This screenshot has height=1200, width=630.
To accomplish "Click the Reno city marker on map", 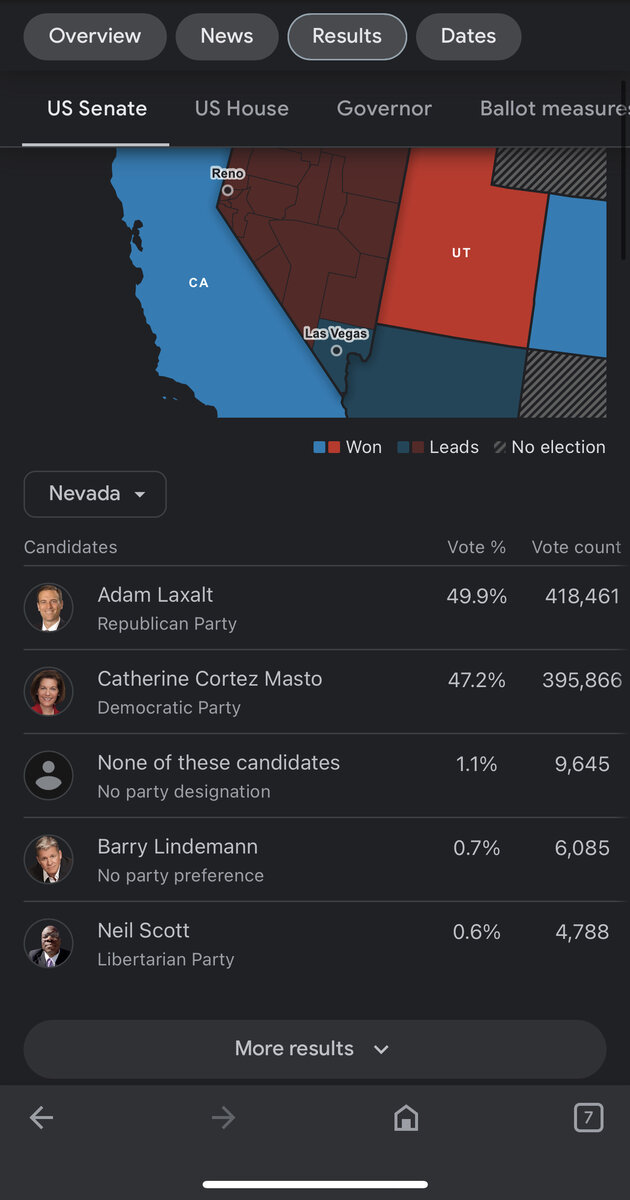I will [x=228, y=189].
